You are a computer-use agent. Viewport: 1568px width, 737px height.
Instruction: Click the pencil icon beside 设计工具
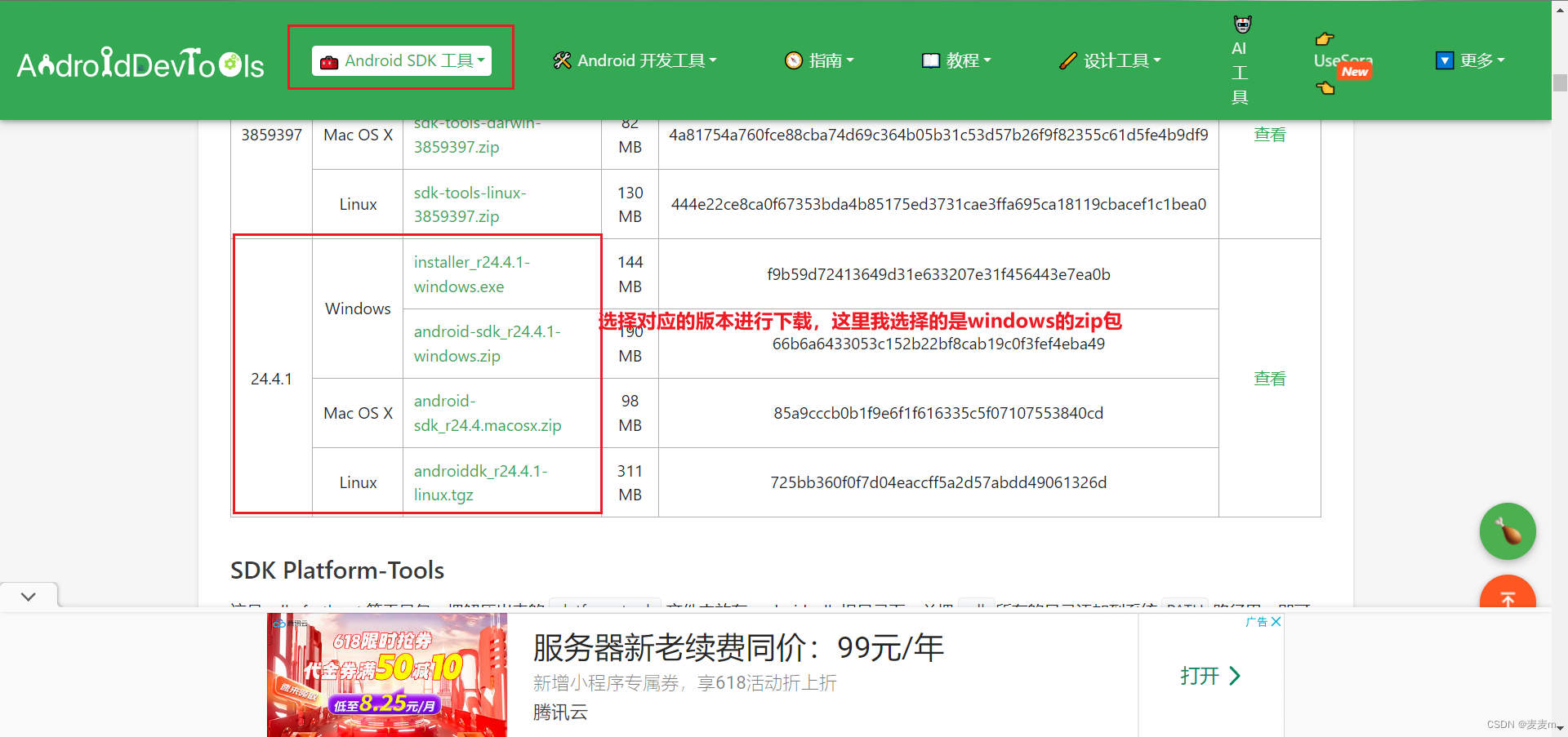click(x=1068, y=60)
